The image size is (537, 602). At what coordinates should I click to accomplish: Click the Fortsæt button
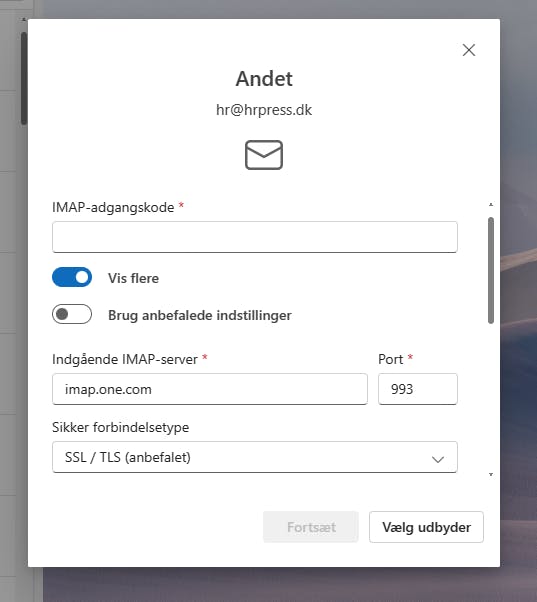[311, 527]
